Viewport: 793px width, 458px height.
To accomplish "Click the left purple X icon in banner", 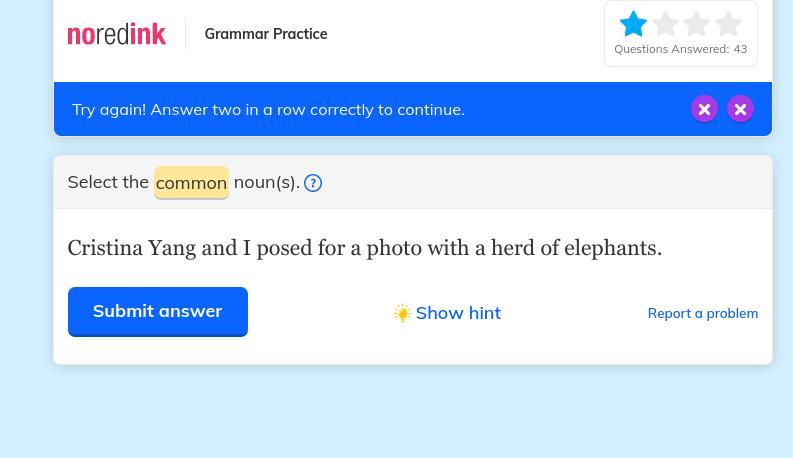I will 704,109.
